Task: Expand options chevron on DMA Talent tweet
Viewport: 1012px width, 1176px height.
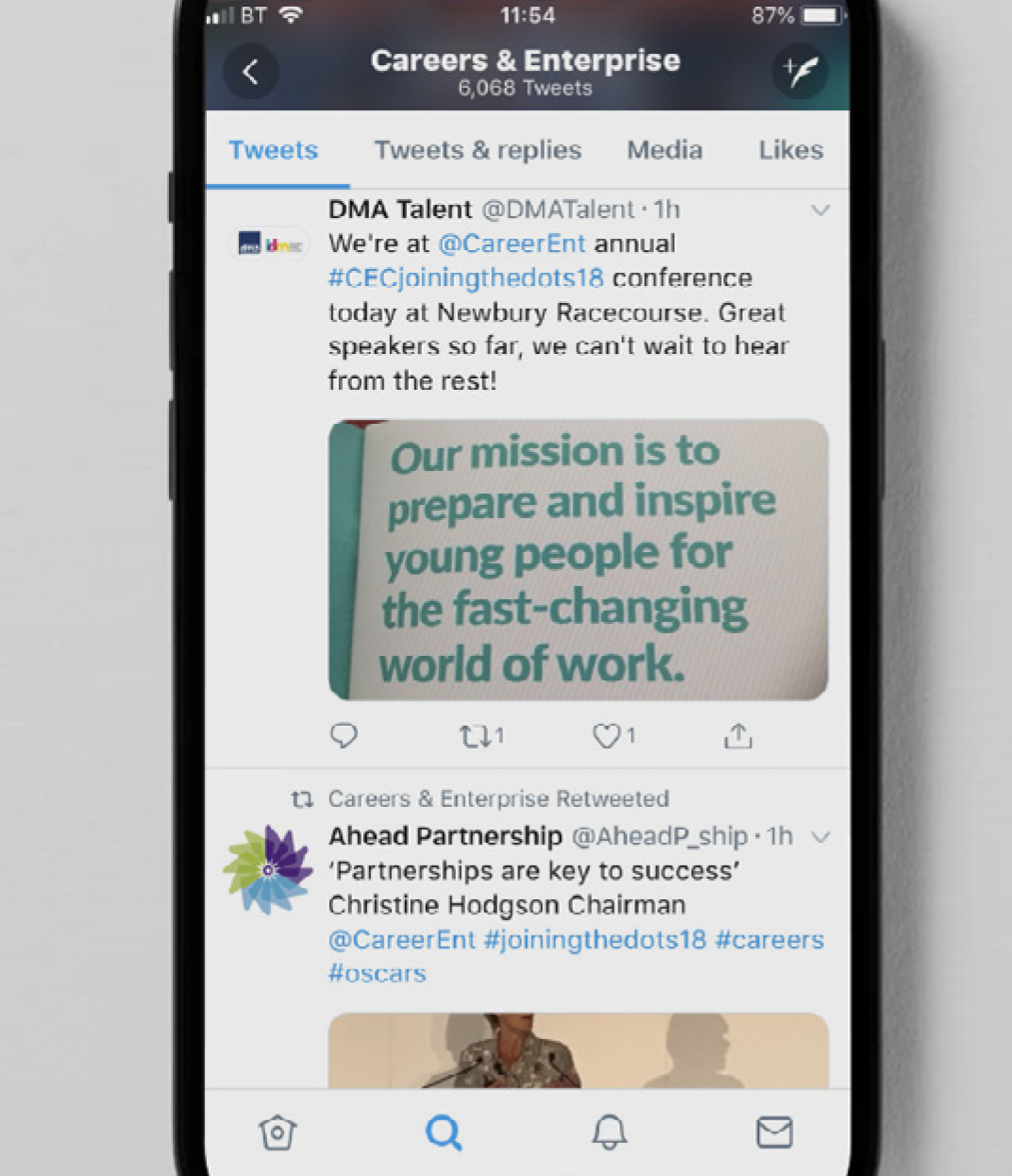Action: click(x=820, y=210)
